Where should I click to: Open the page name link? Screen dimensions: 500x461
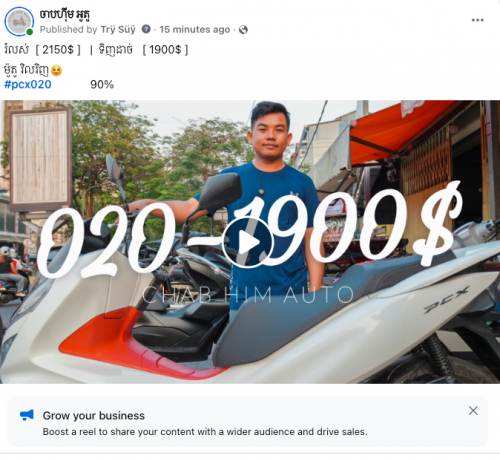pyautogui.click(x=65, y=14)
